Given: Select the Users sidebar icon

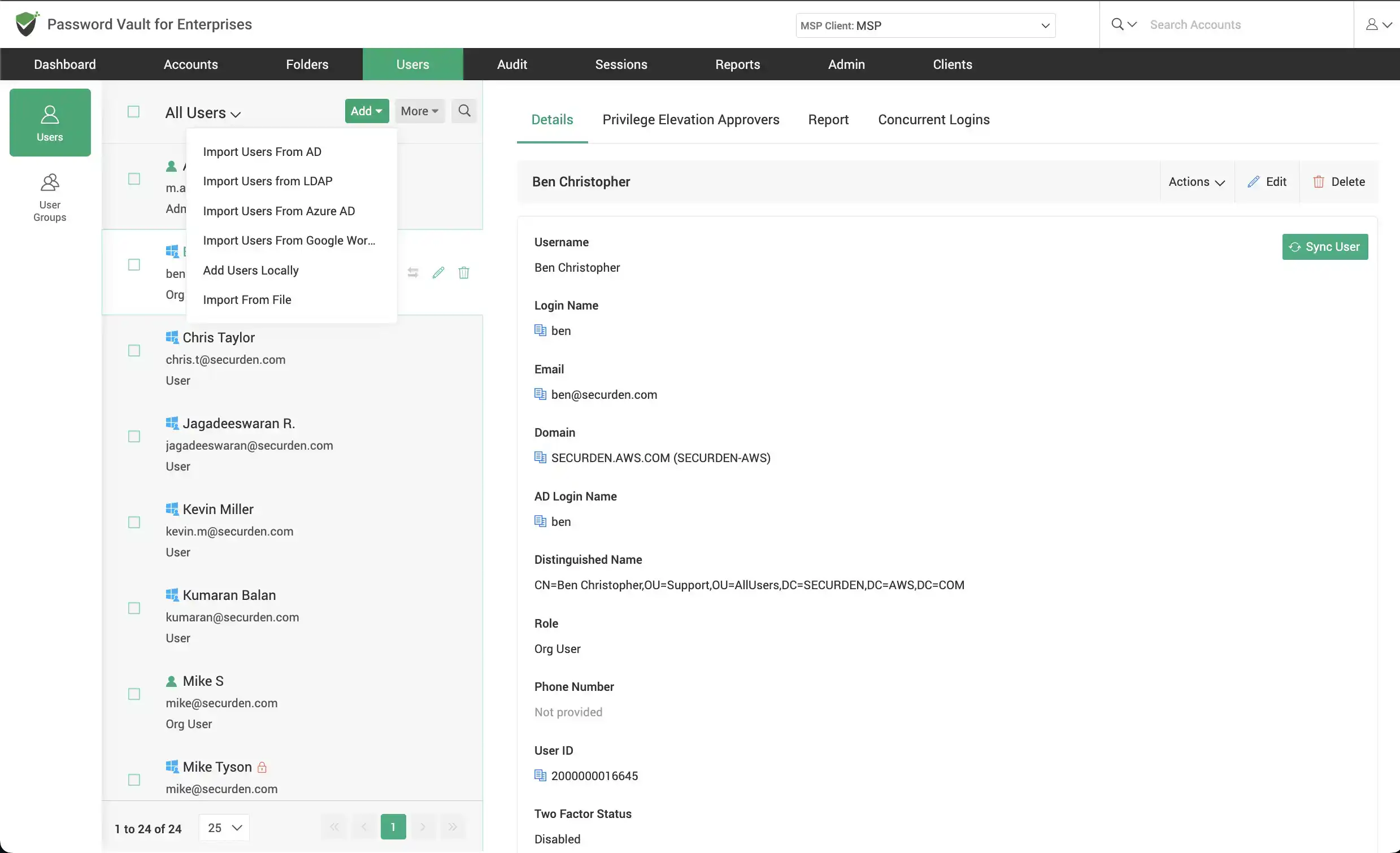Looking at the screenshot, I should coord(50,123).
